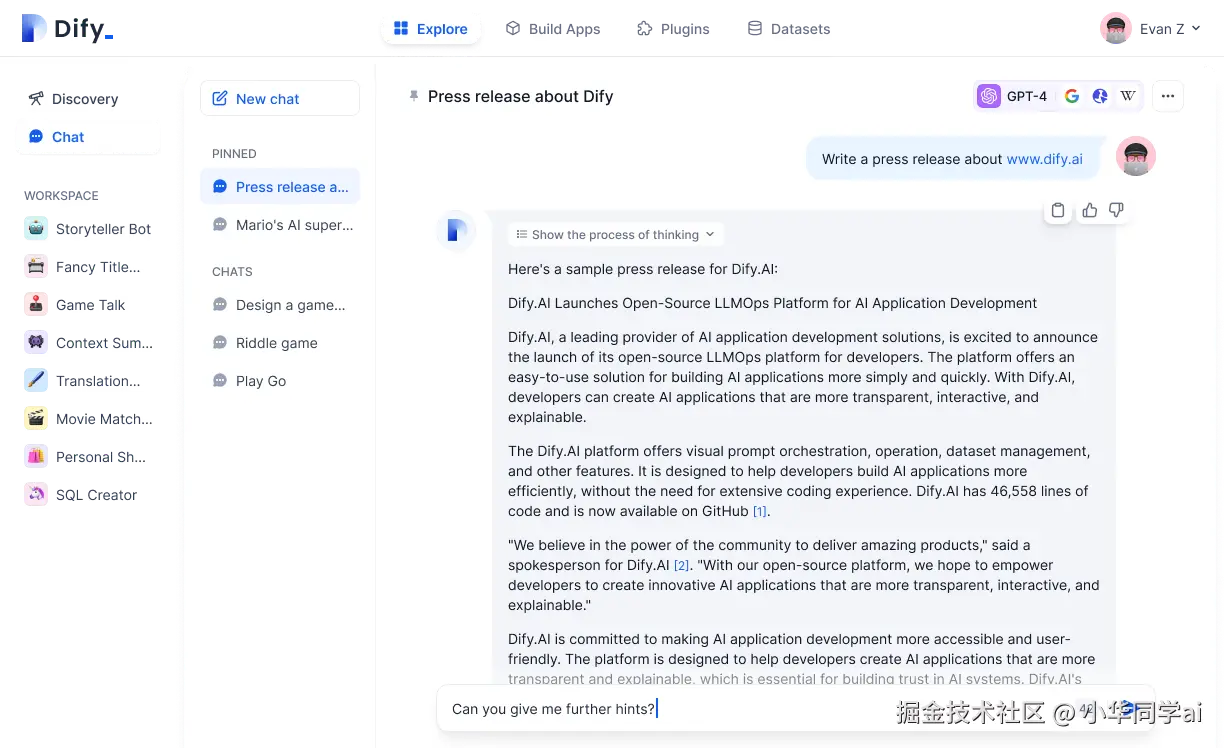Click the CHATS section label
The width and height of the screenshot is (1224, 748).
[x=232, y=272]
